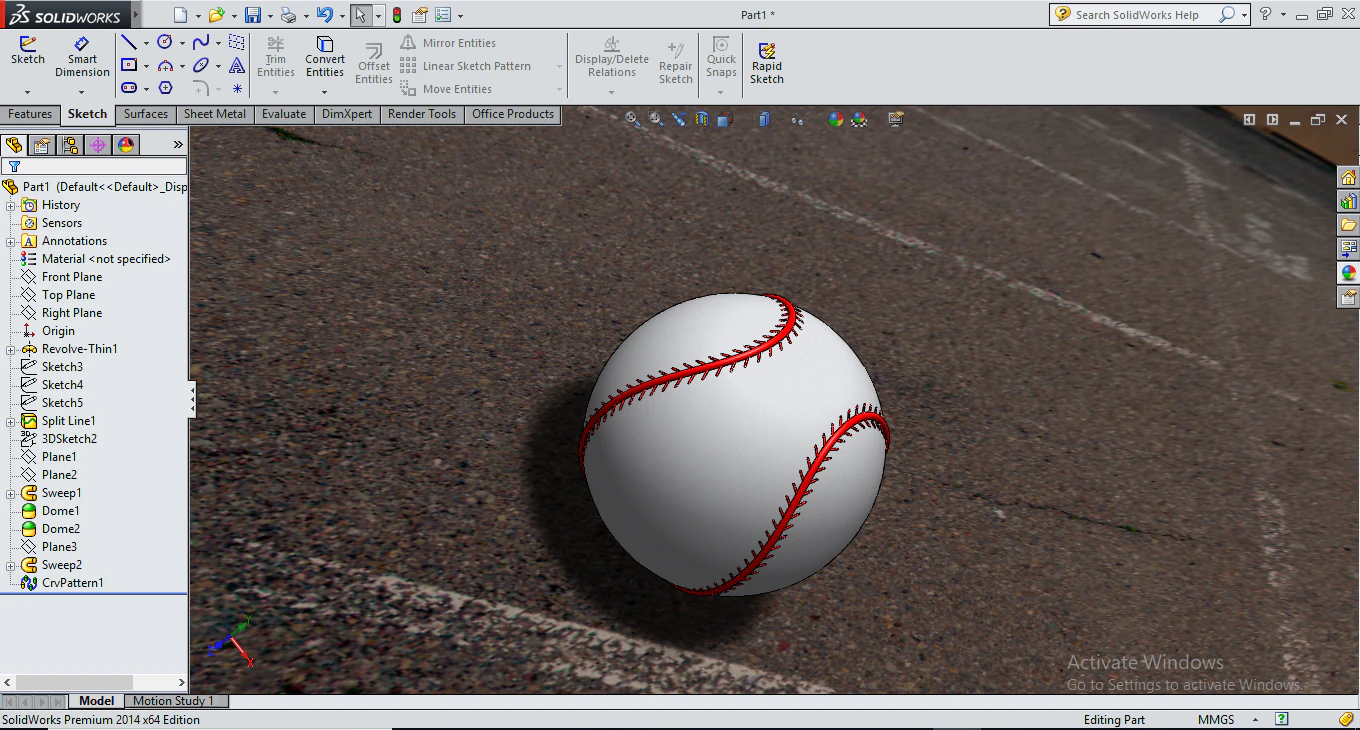The height and width of the screenshot is (730, 1360).
Task: Open File Properties icon in top toolbar
Action: (x=420, y=15)
